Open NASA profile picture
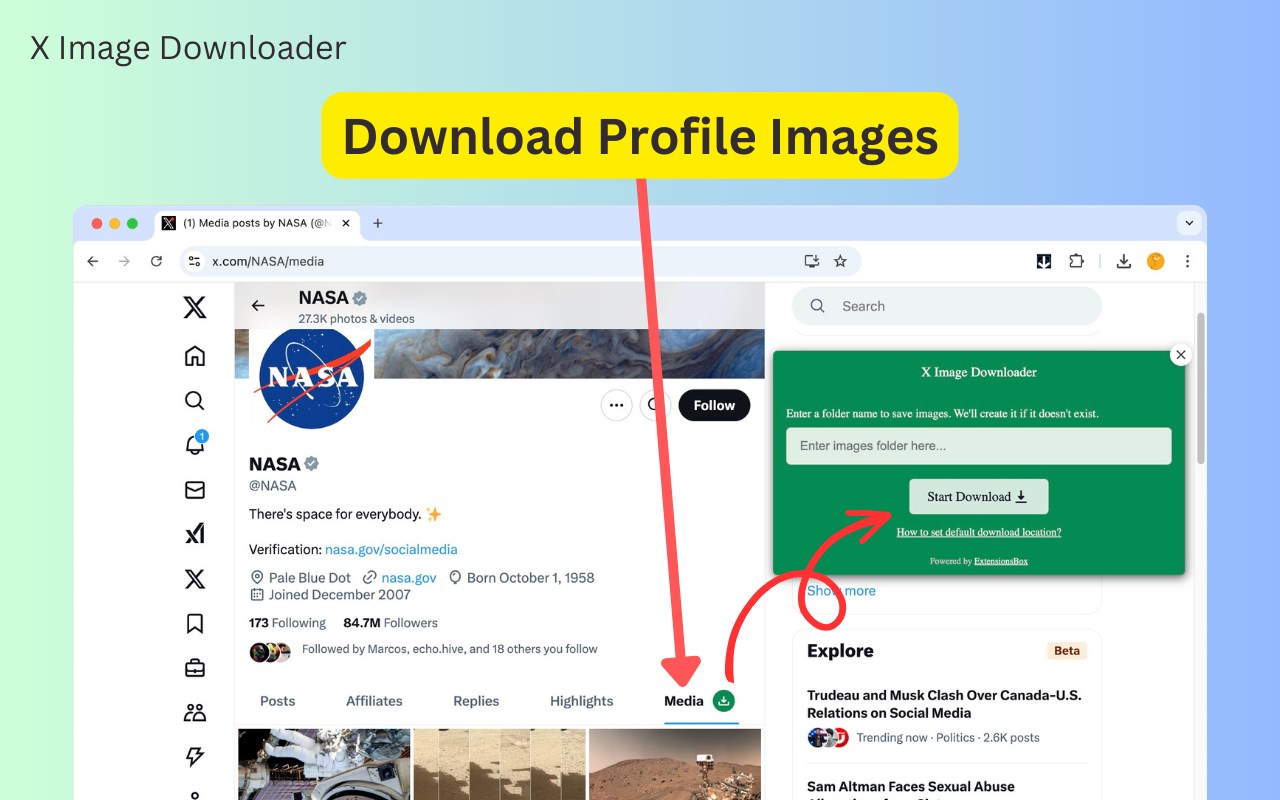This screenshot has width=1280, height=800. [x=311, y=377]
